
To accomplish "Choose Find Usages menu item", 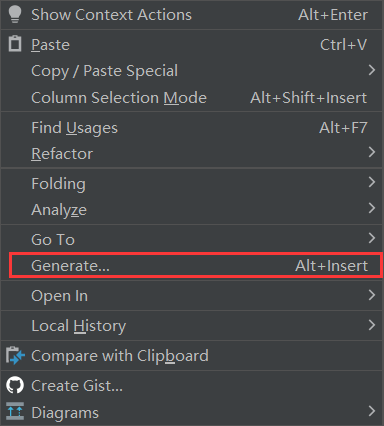I will click(192, 128).
